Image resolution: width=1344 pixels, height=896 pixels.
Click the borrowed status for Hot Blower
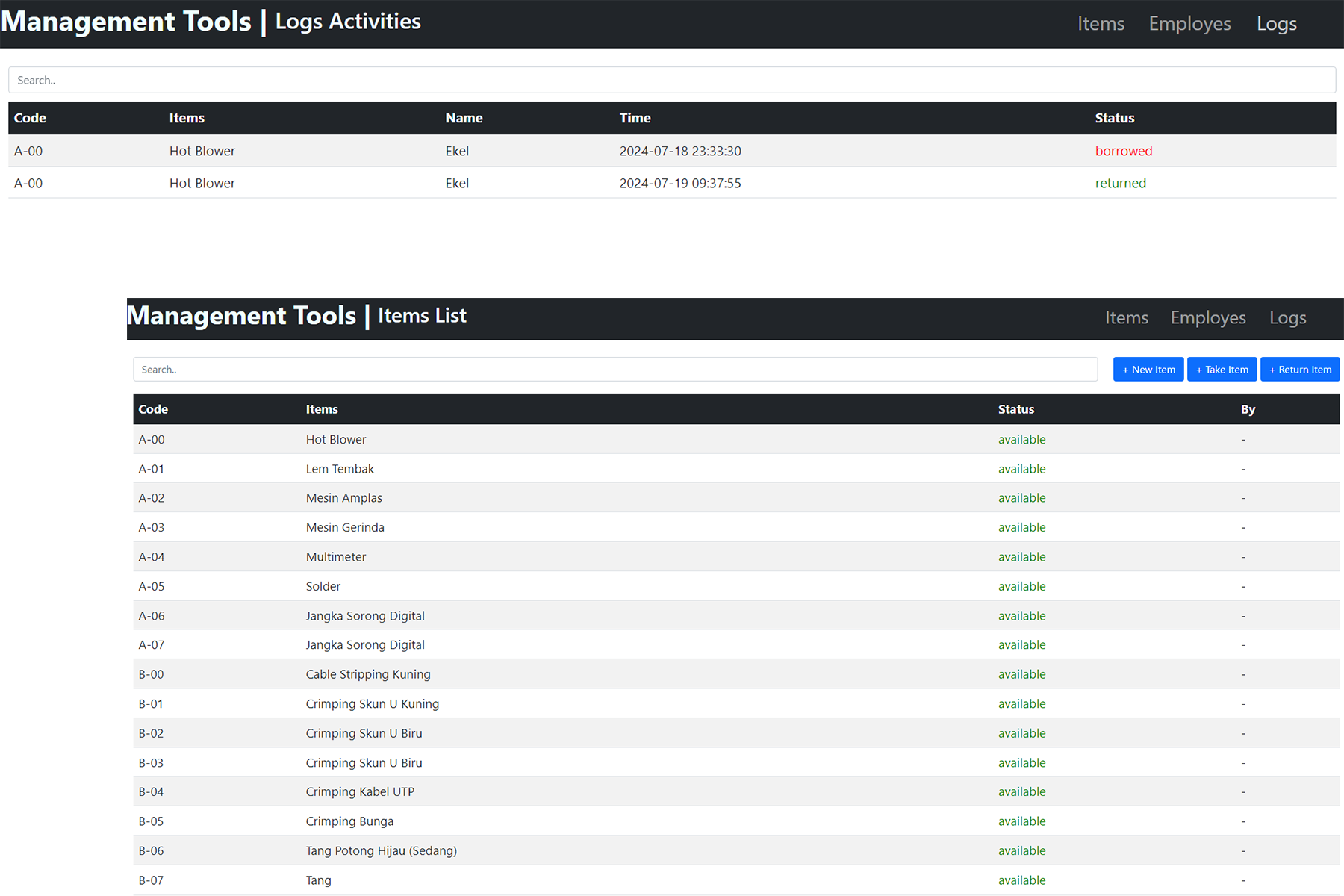tap(1124, 151)
